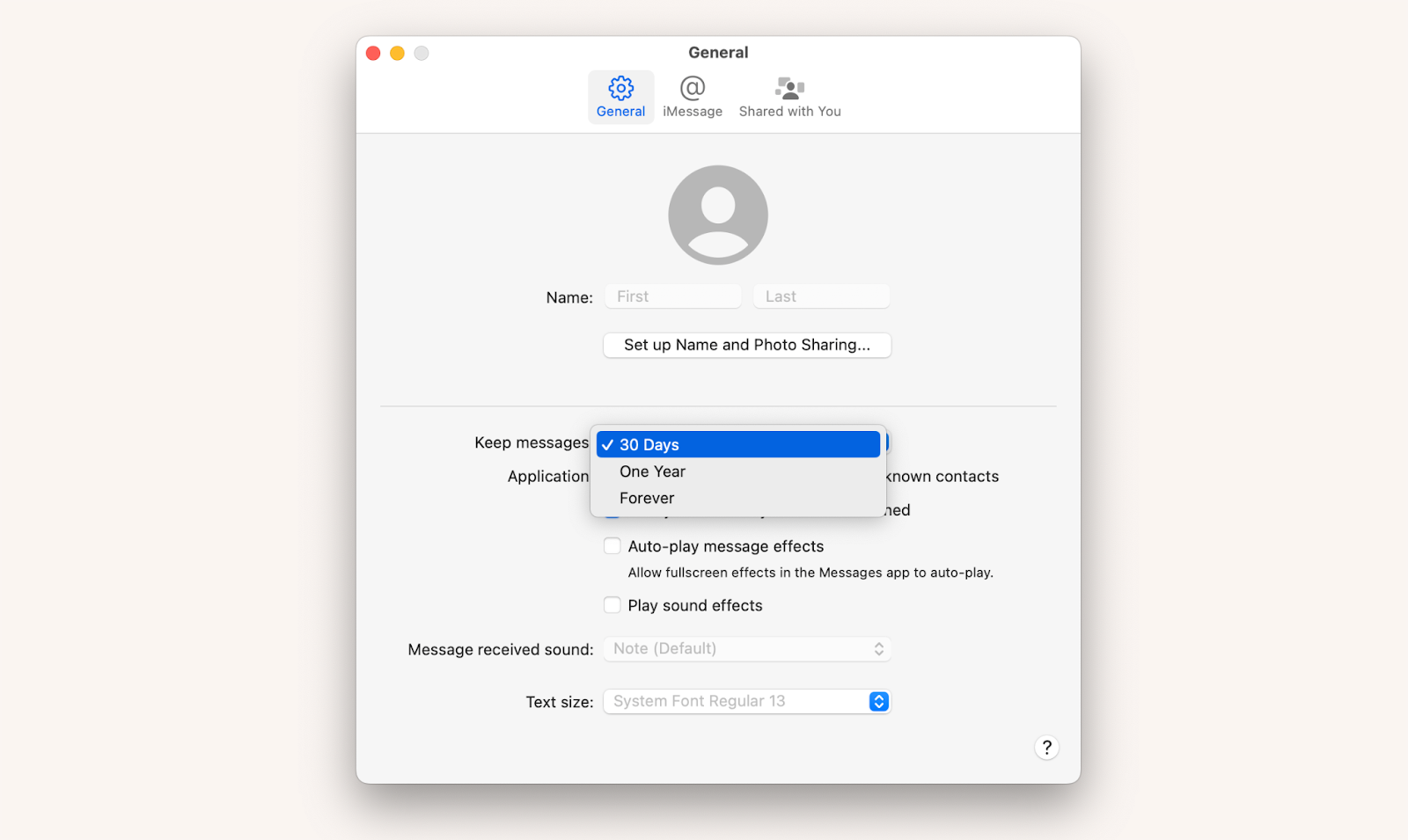Choose One Year option

pos(738,471)
